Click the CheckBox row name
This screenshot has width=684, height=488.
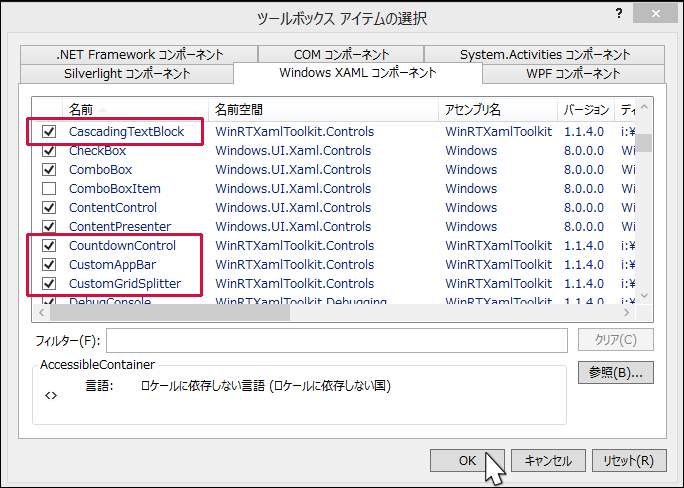97,150
